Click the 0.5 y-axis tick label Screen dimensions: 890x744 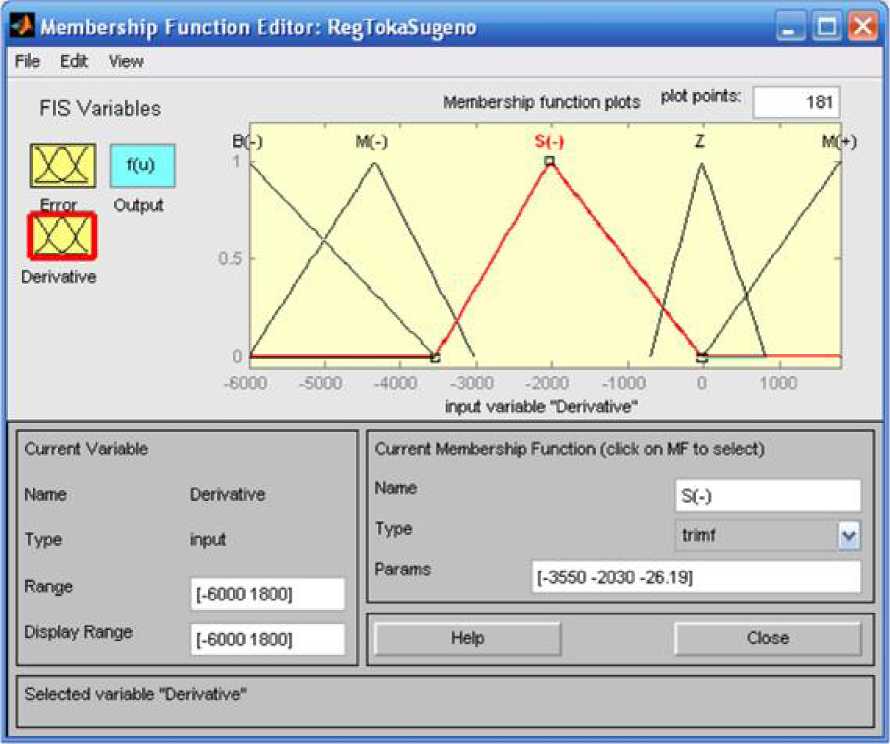tap(230, 258)
